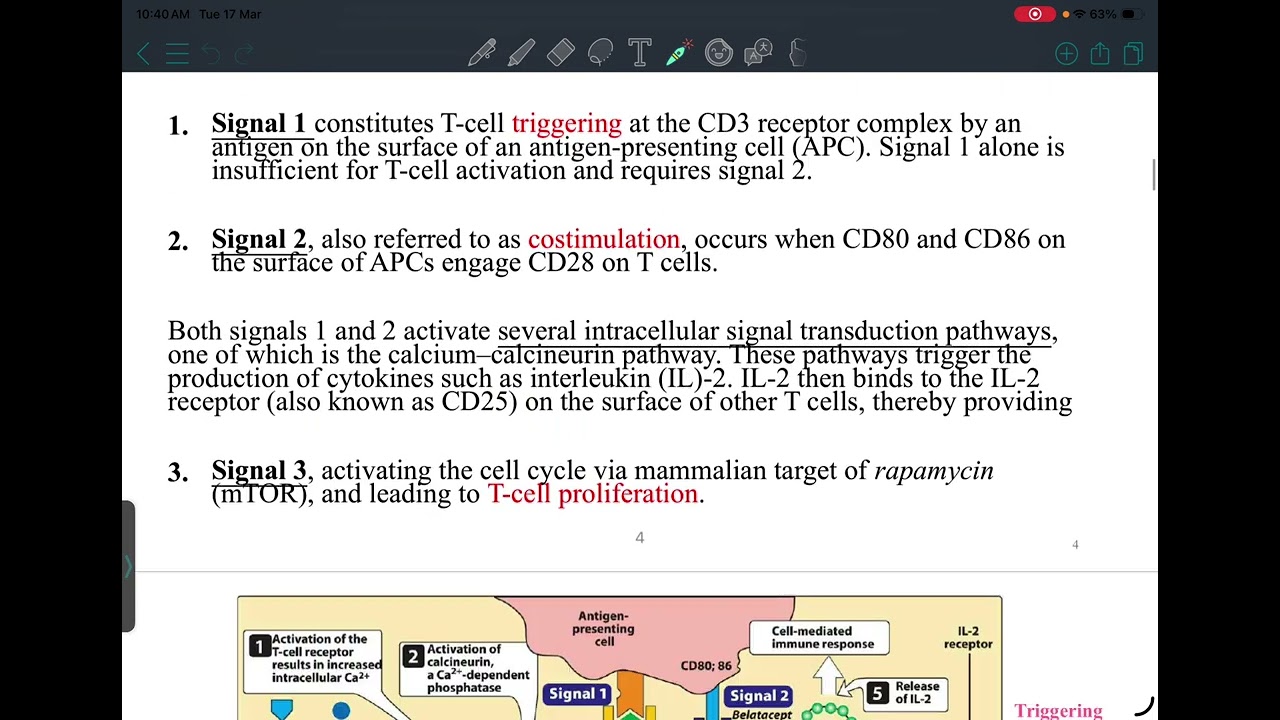
Task: Click the red word 'costimulation'
Action: pos(603,240)
